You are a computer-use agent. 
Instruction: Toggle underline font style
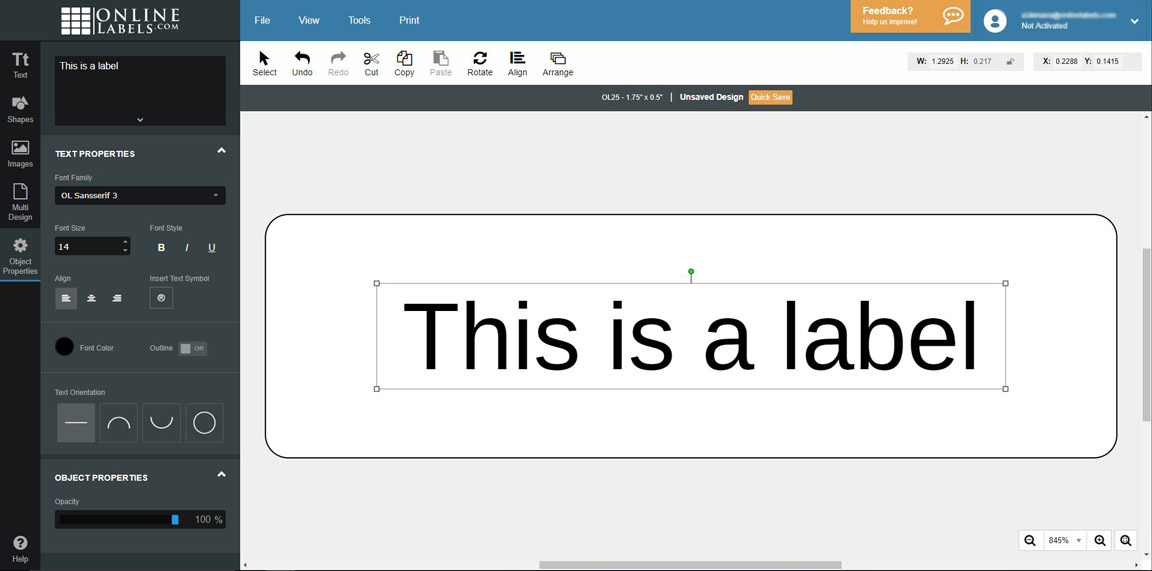click(212, 248)
